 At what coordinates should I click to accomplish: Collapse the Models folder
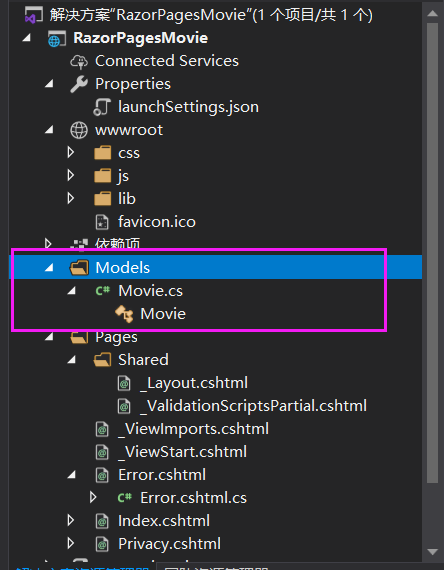coord(49,268)
